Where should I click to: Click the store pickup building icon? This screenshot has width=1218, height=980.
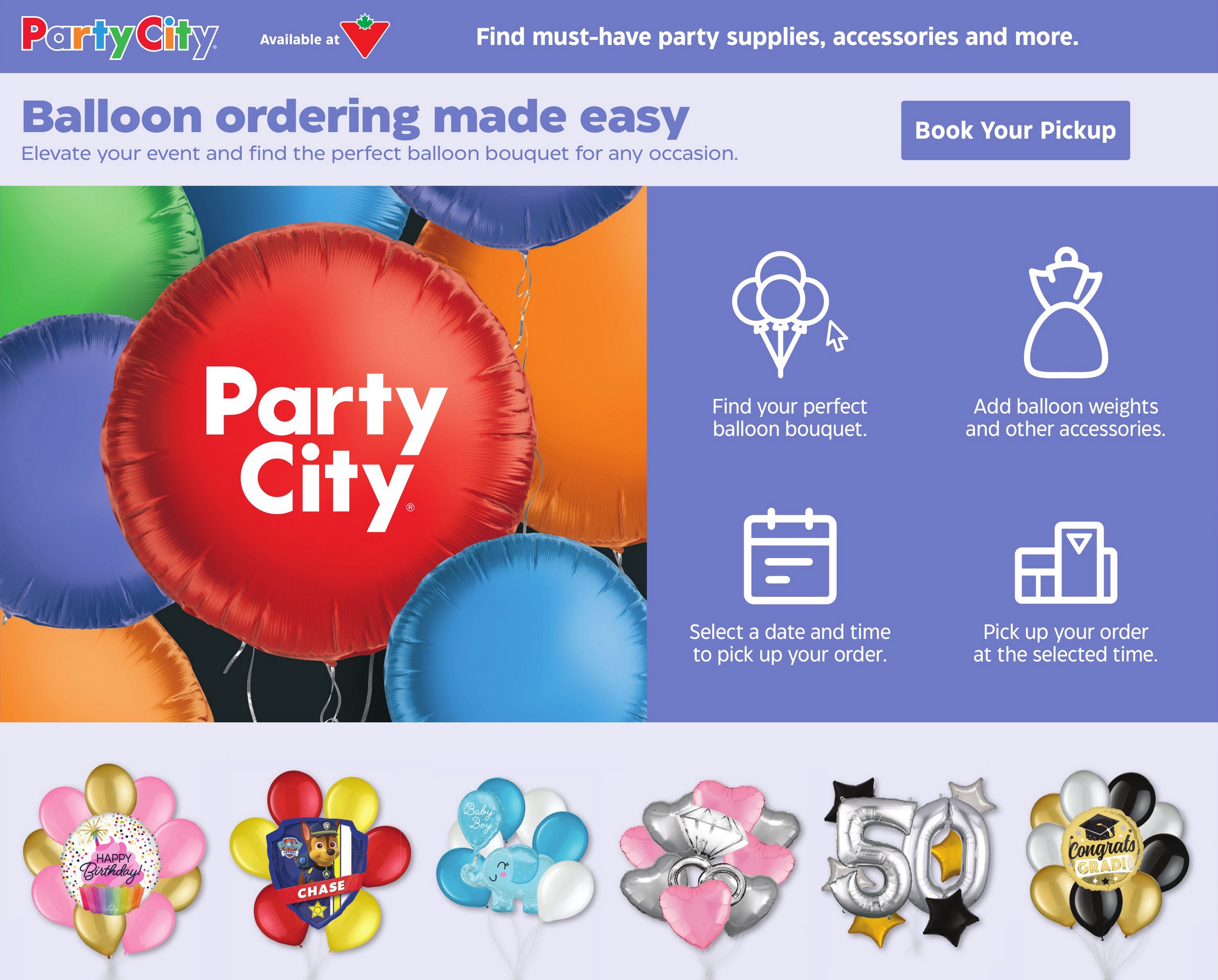pyautogui.click(x=1066, y=563)
